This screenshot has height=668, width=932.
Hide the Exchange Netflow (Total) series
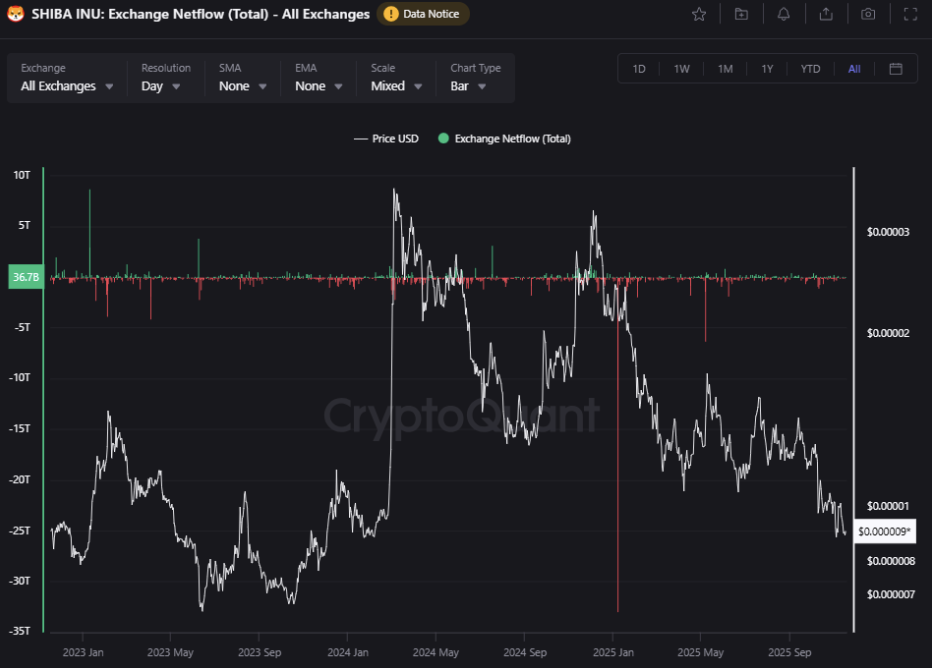(503, 139)
